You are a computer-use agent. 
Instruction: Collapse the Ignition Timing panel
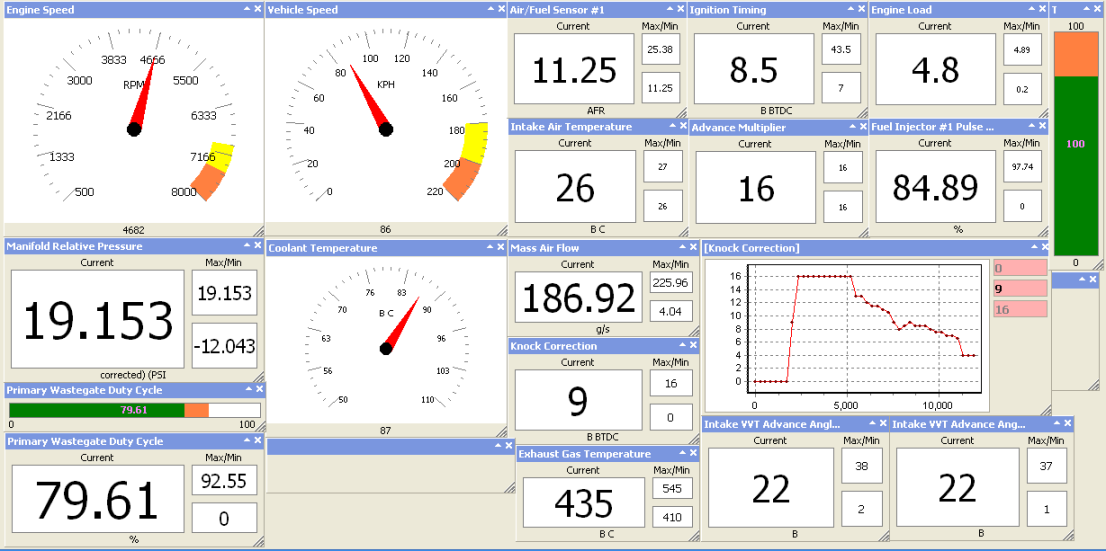tap(851, 9)
